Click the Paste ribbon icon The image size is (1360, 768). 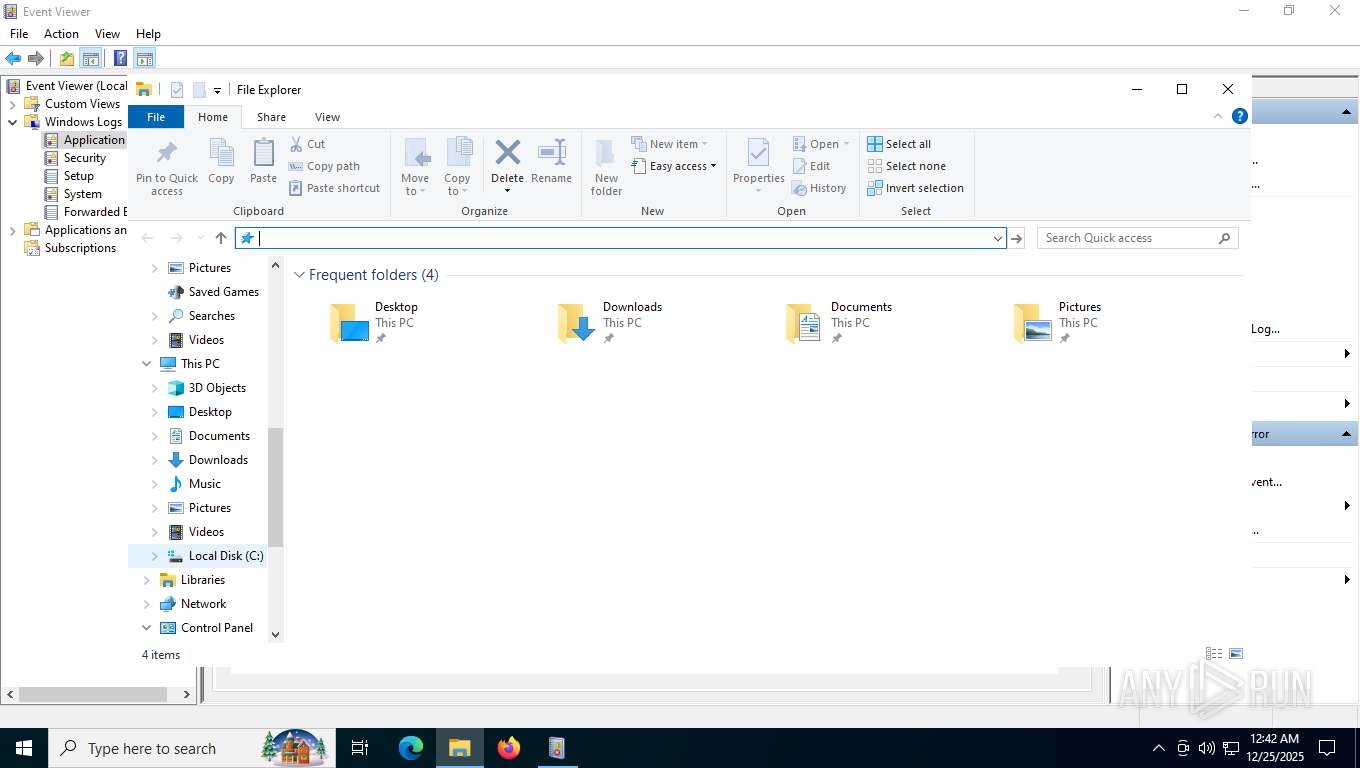click(263, 154)
